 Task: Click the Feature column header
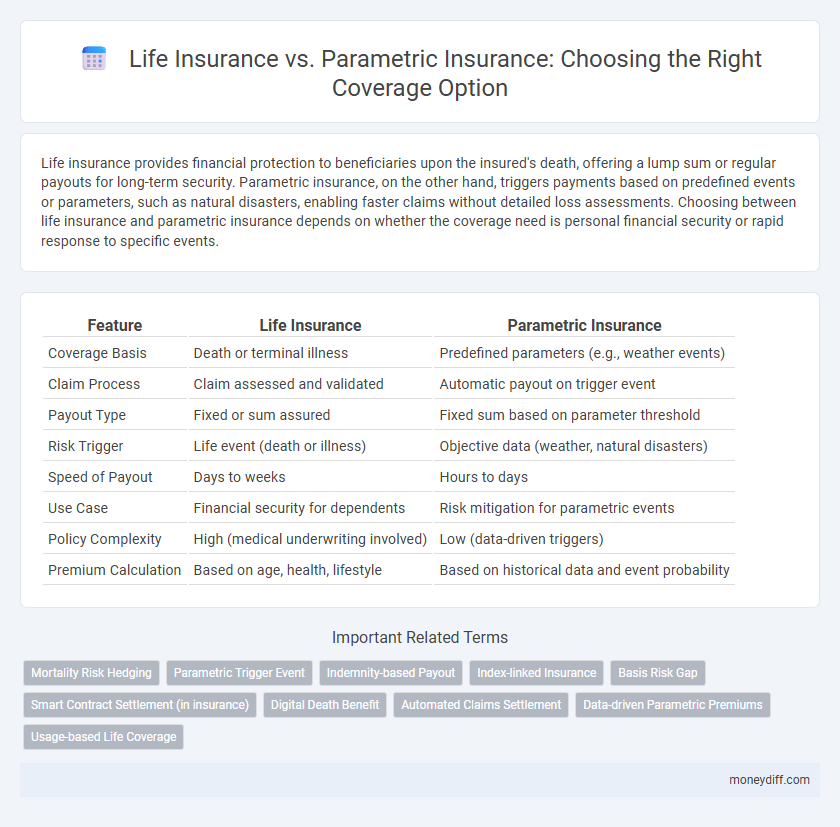point(114,325)
